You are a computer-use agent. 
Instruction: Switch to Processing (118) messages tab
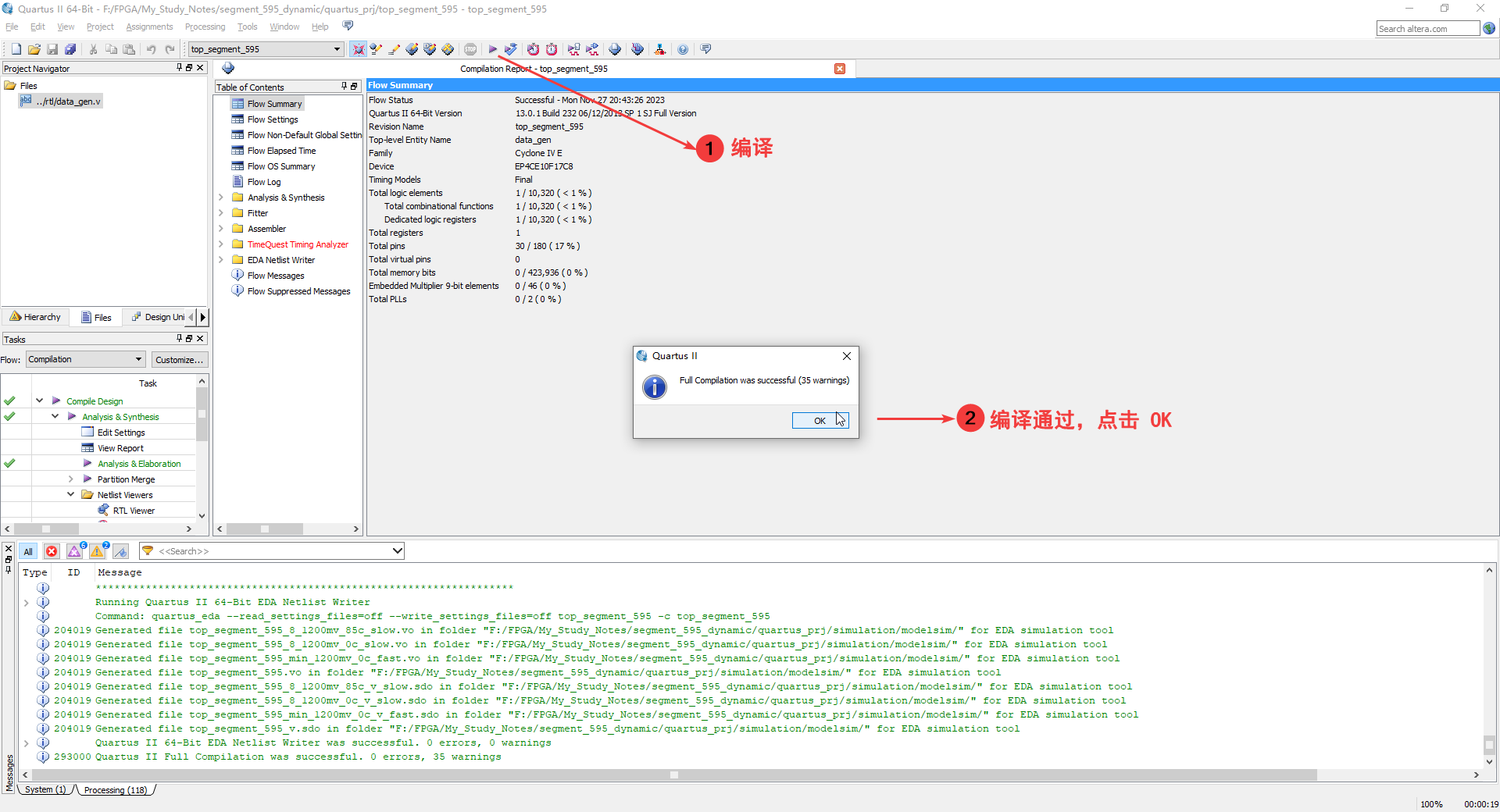[116, 790]
